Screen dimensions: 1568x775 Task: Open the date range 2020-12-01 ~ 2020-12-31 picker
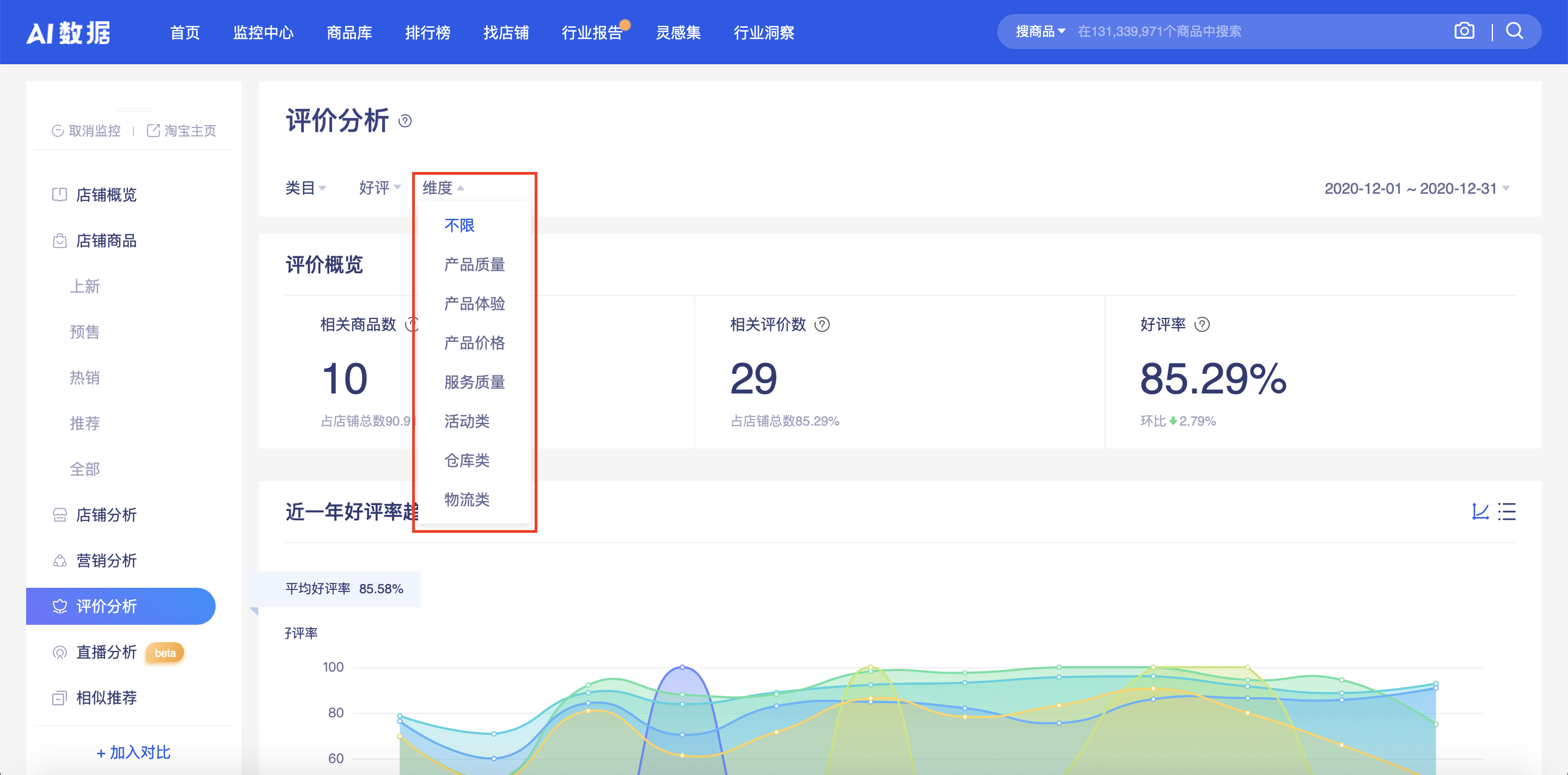point(1417,188)
